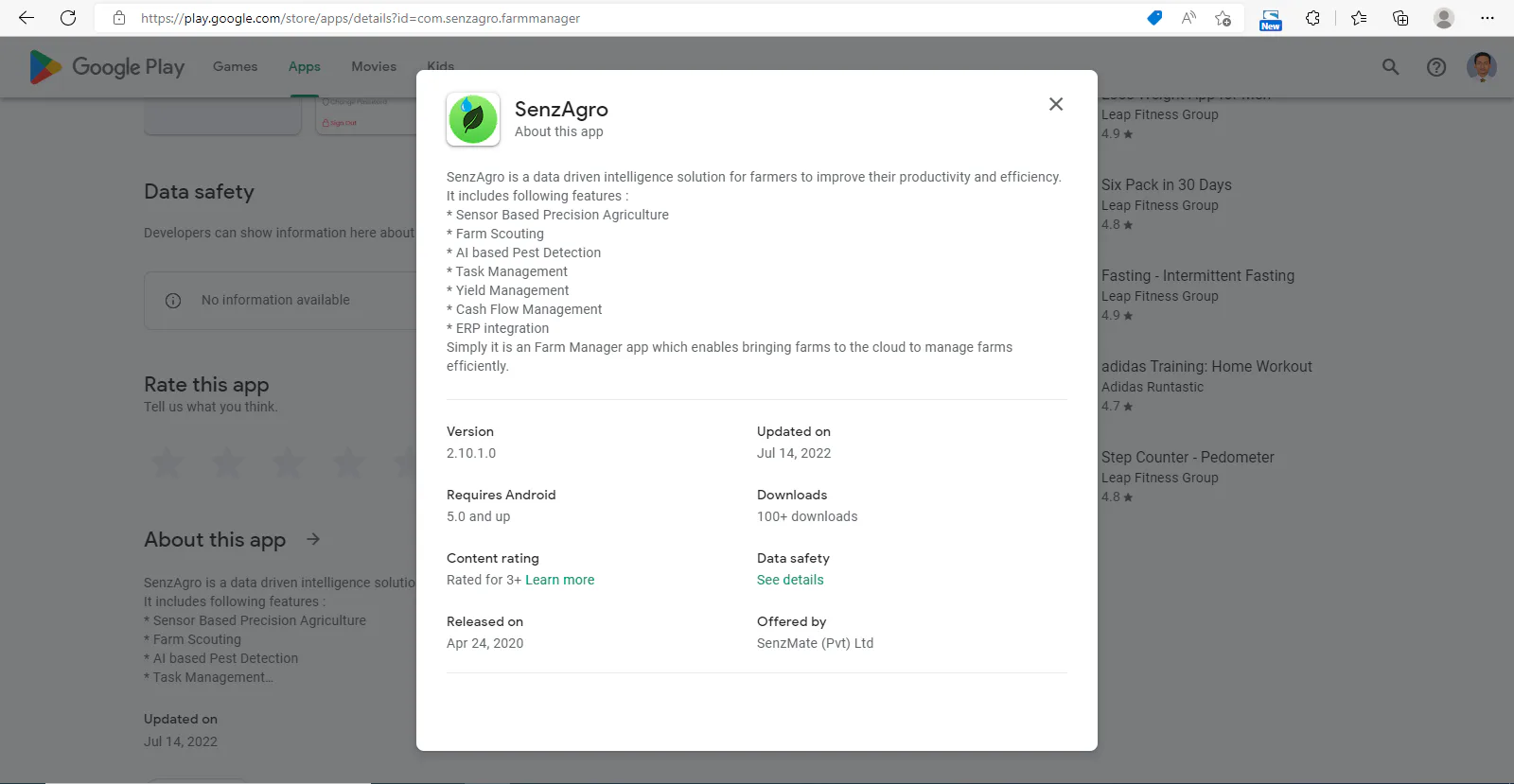The image size is (1514, 784).
Task: Rate the app two stars
Action: tap(228, 463)
